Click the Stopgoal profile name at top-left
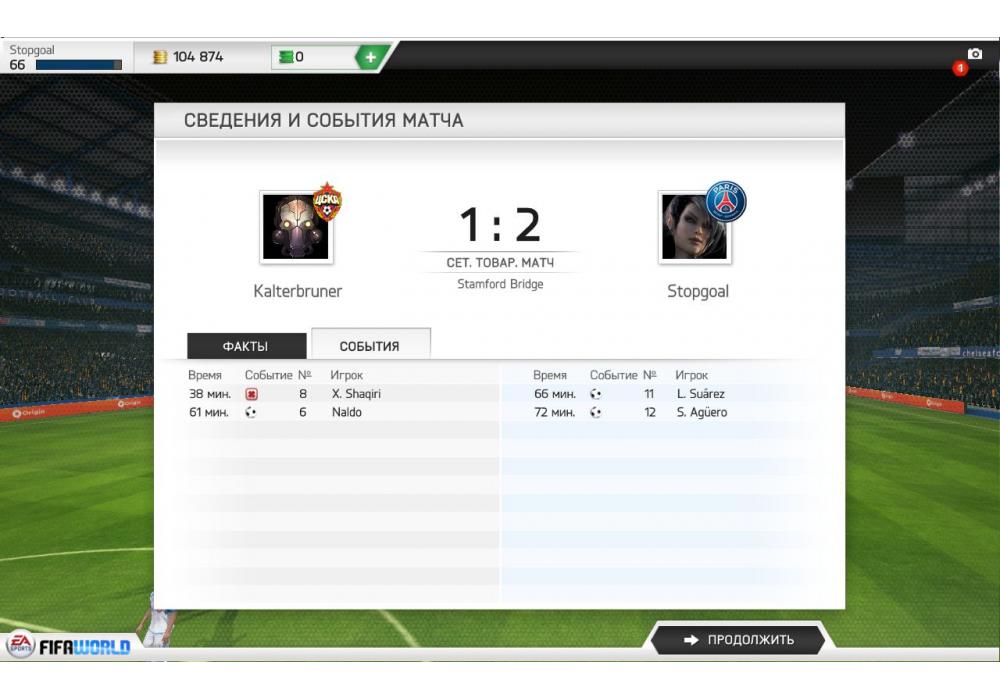The width and height of the screenshot is (1000, 700). (32, 50)
